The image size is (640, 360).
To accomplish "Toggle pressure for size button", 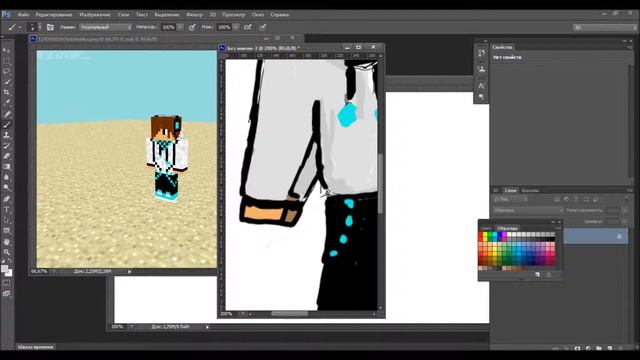I will pyautogui.click(x=263, y=27).
